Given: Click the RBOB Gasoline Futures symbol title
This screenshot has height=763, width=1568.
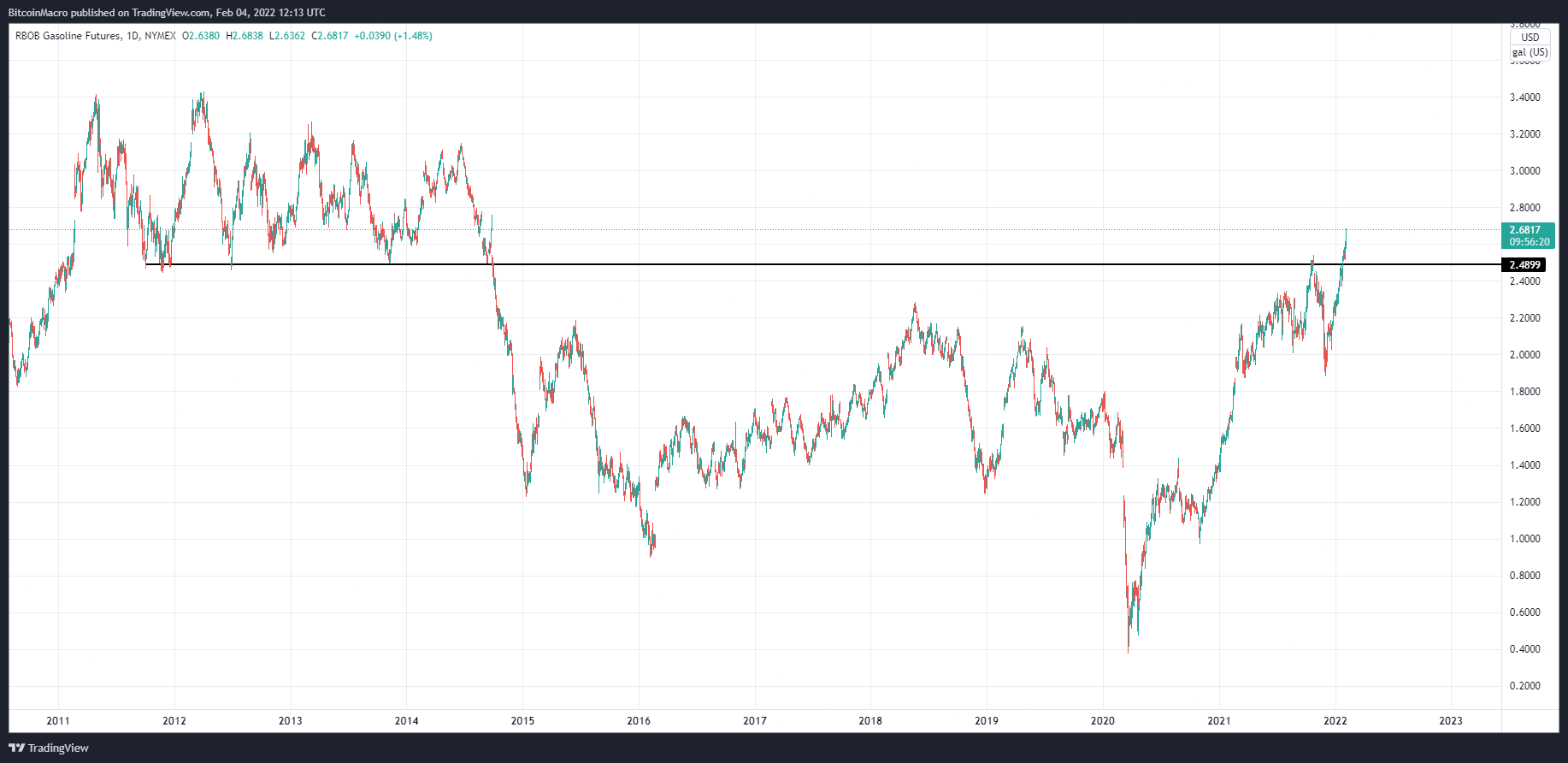Looking at the screenshot, I should (x=68, y=36).
